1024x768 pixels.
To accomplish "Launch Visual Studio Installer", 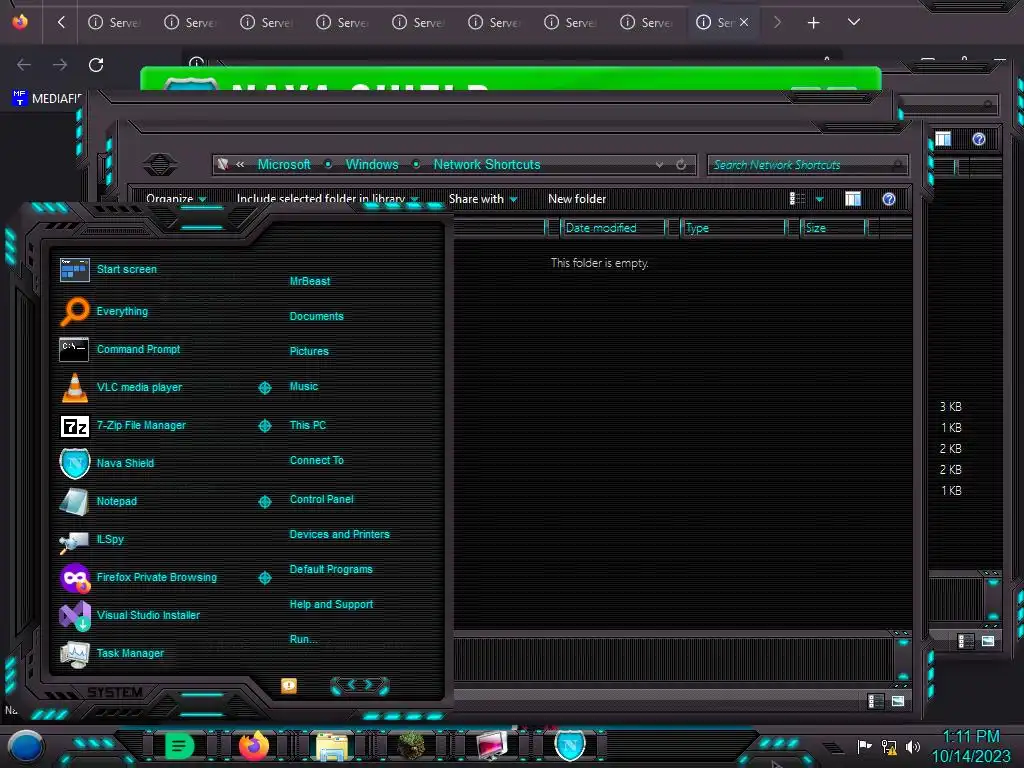I will [129, 615].
